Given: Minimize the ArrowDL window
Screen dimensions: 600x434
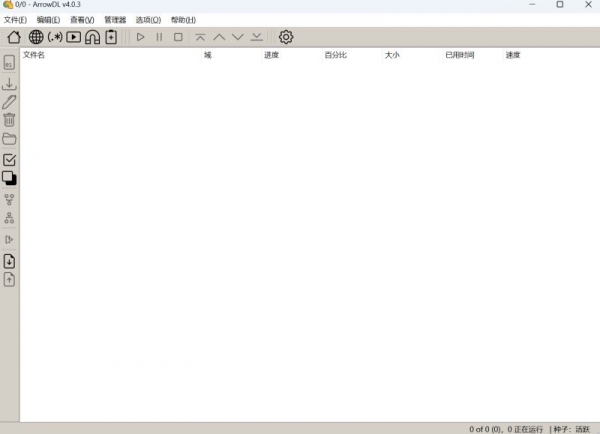Looking at the screenshot, I should pyautogui.click(x=532, y=5).
